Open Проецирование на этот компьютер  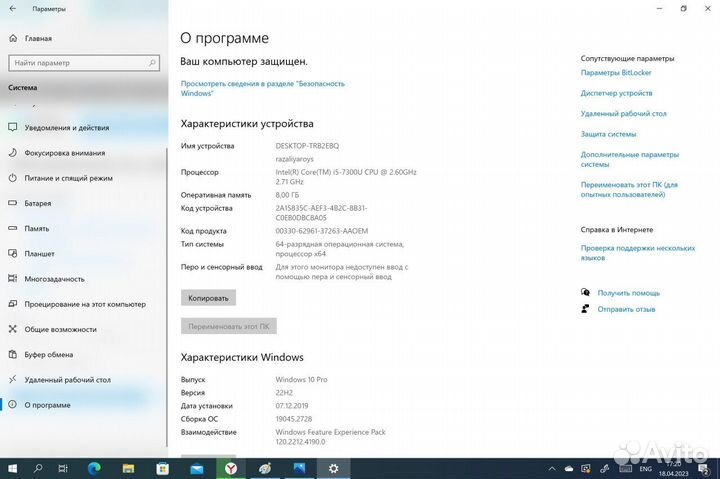click(84, 304)
